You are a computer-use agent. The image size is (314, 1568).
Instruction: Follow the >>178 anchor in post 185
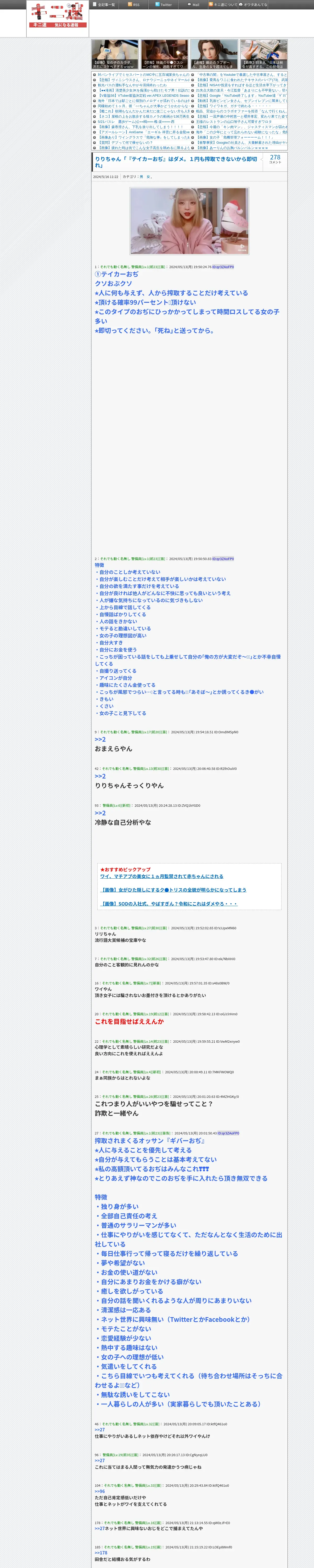(100, 1553)
